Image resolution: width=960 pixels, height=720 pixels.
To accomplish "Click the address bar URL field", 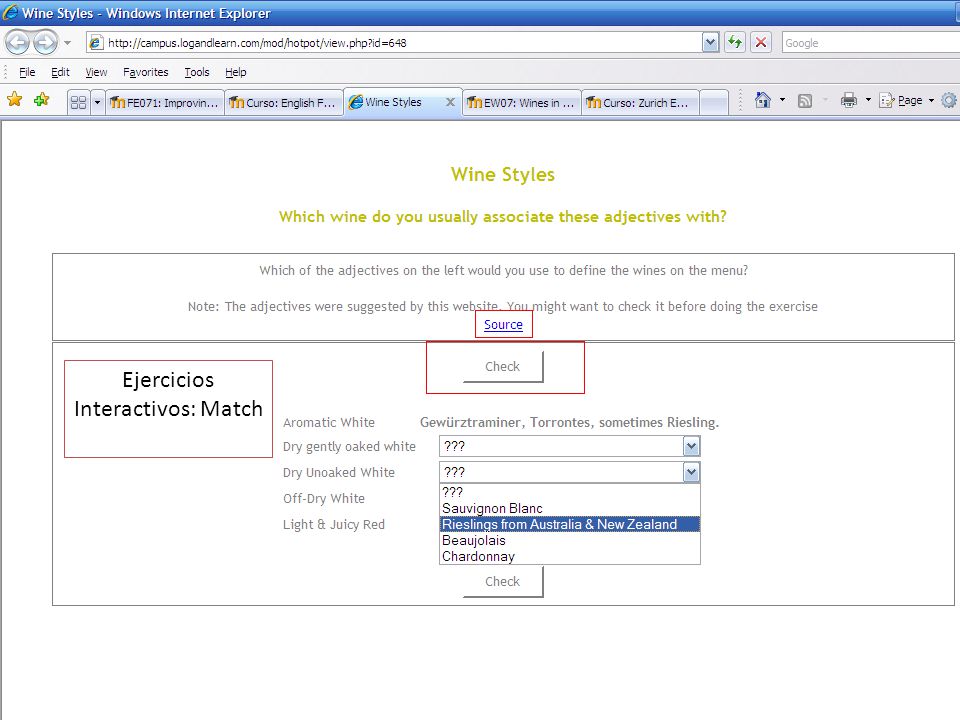I will 393,43.
